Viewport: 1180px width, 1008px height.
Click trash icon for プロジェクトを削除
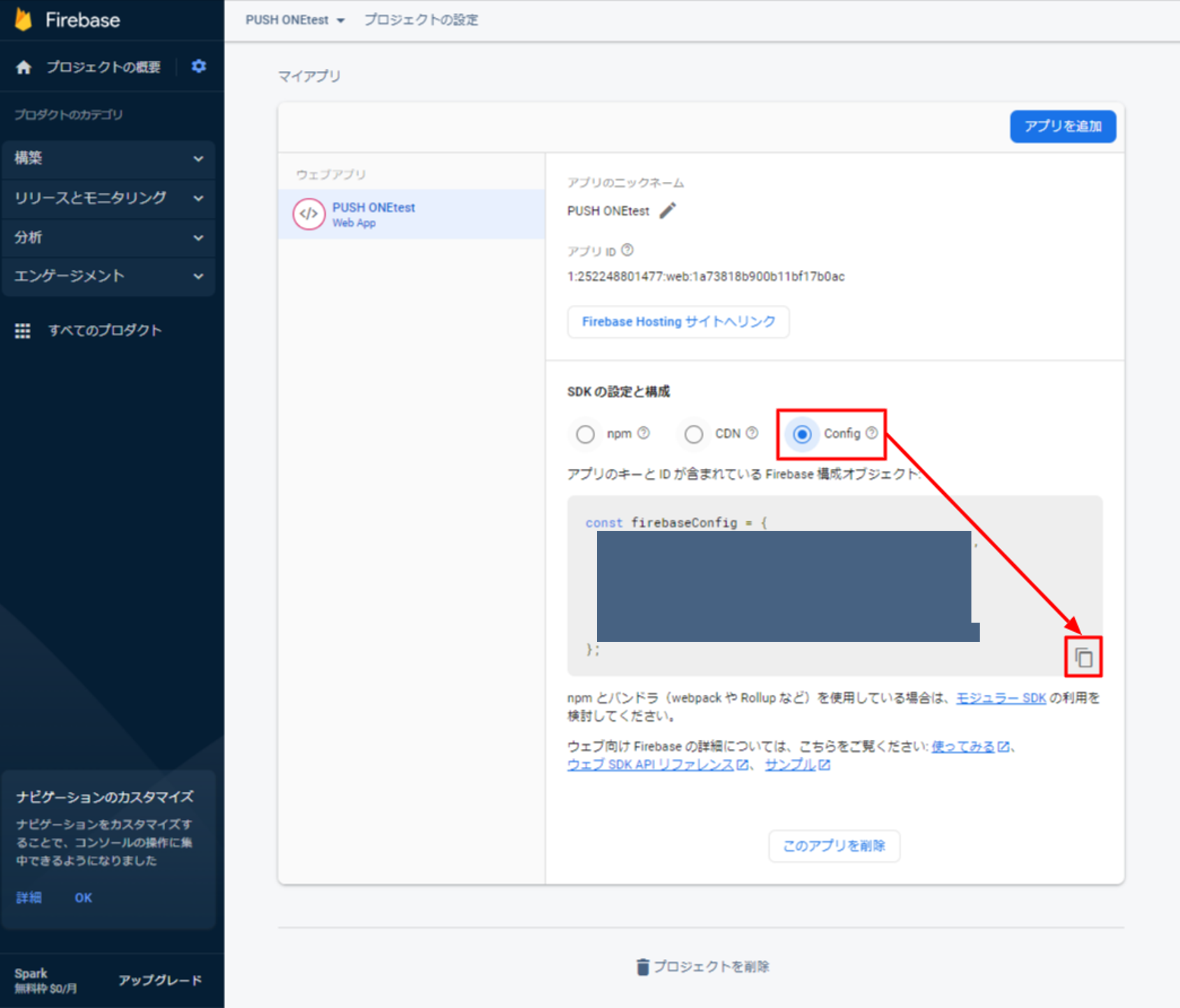(642, 967)
